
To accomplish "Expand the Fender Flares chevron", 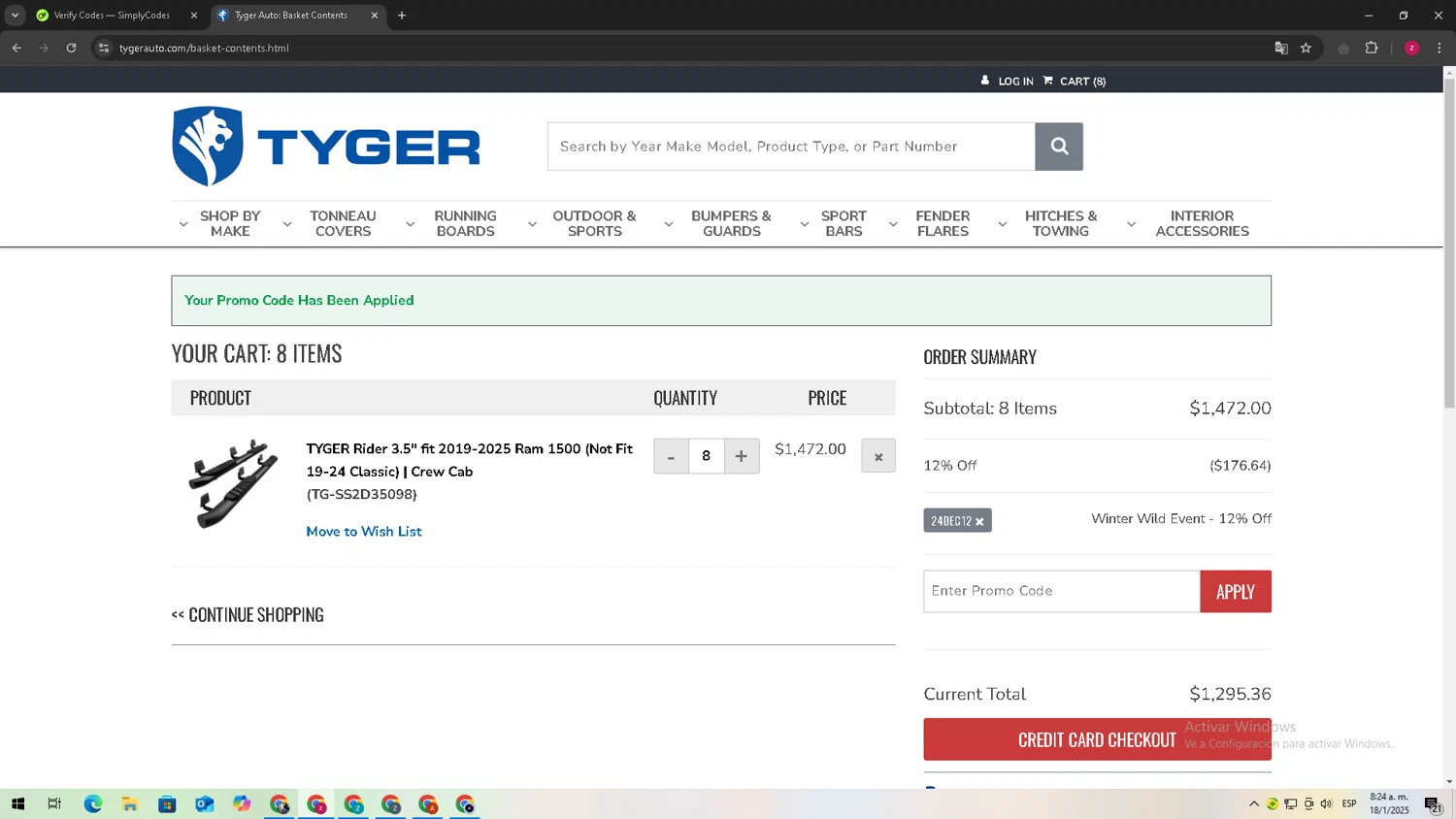I will (x=893, y=224).
